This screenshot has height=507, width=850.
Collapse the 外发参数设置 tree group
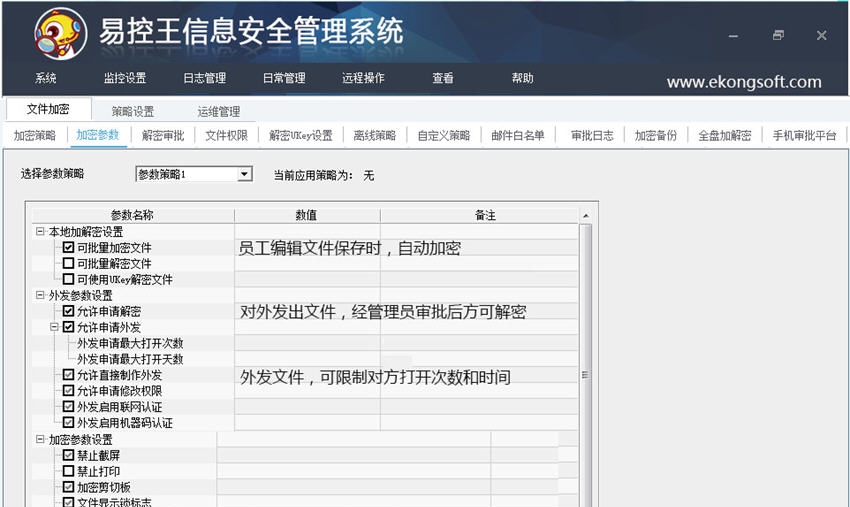40,295
